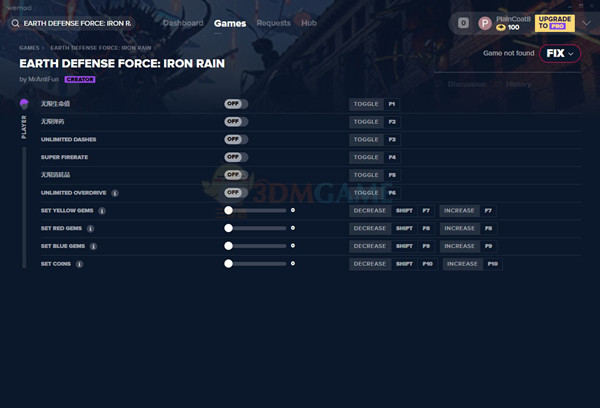Switch to the History tab

tap(518, 84)
